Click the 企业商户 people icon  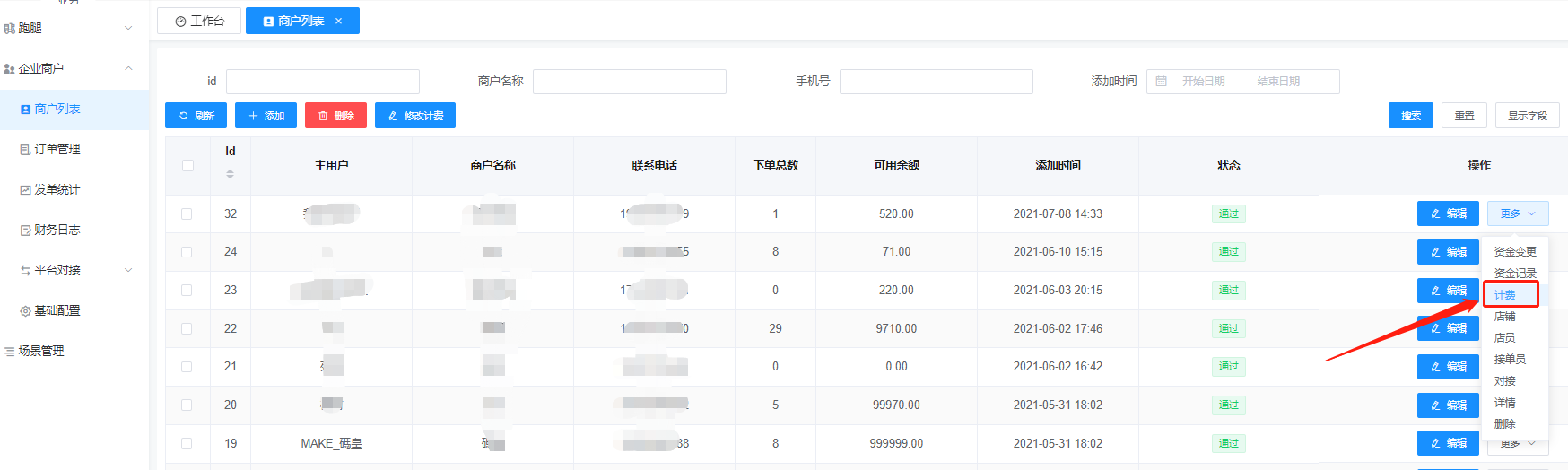pos(10,69)
